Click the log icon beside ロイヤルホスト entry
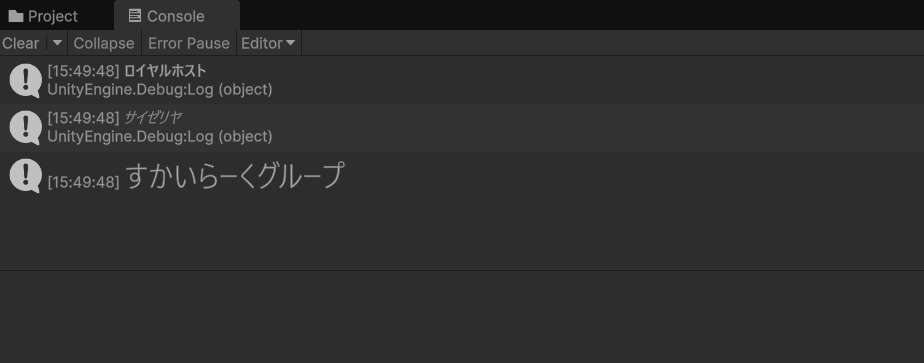Image resolution: width=924 pixels, height=363 pixels. (x=26, y=81)
